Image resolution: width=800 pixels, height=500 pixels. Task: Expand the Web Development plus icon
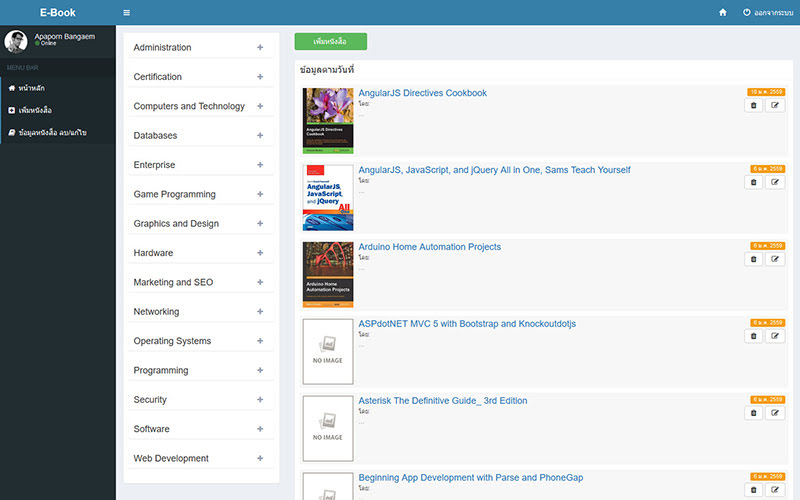[260, 458]
